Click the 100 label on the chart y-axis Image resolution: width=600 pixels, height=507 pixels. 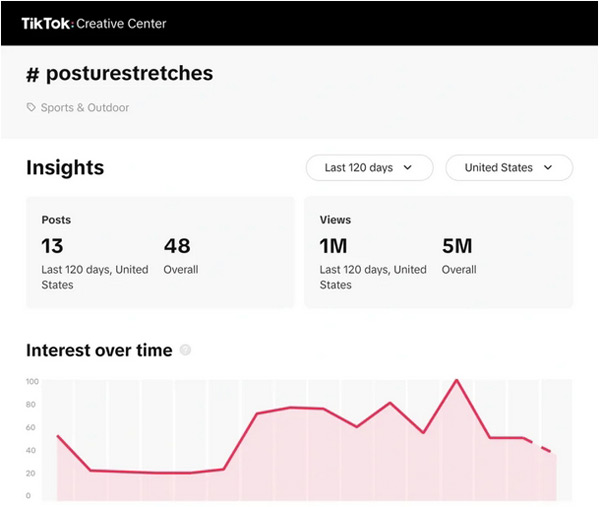point(32,381)
